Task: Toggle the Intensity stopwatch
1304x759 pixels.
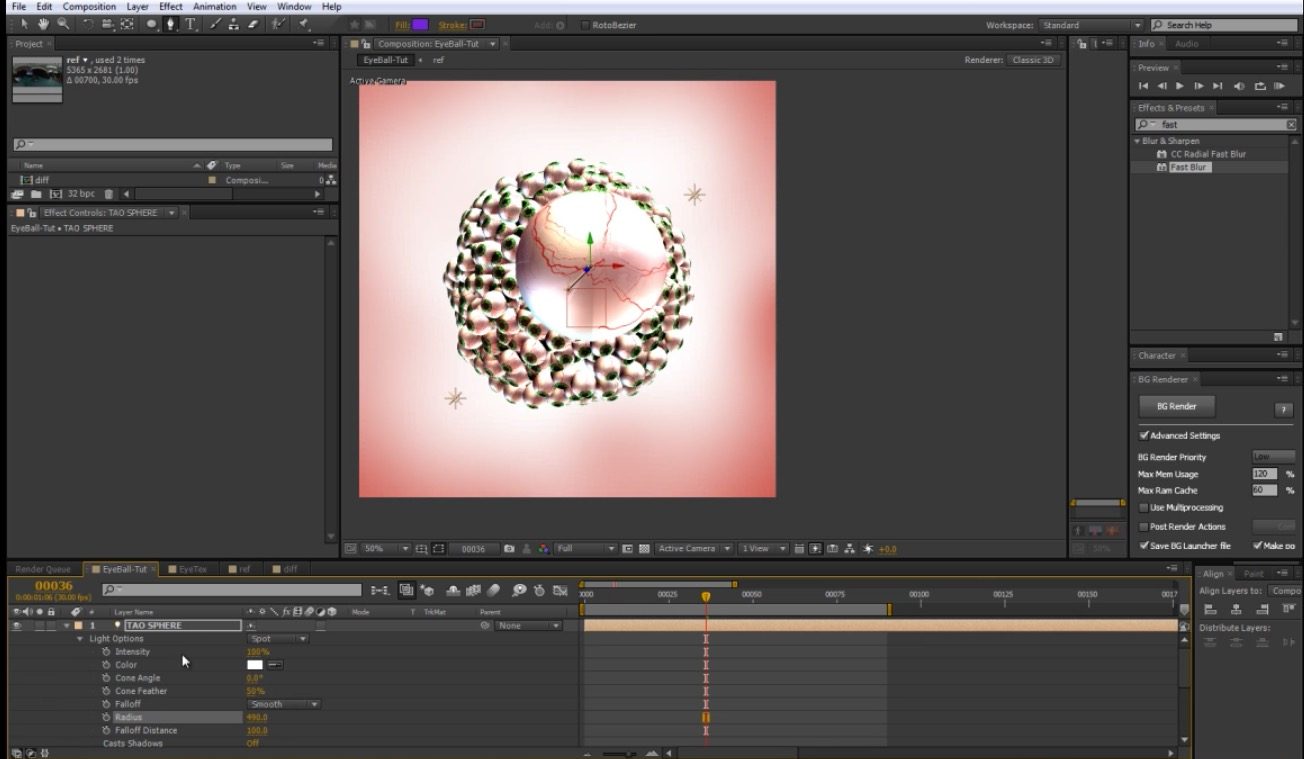Action: (106, 652)
